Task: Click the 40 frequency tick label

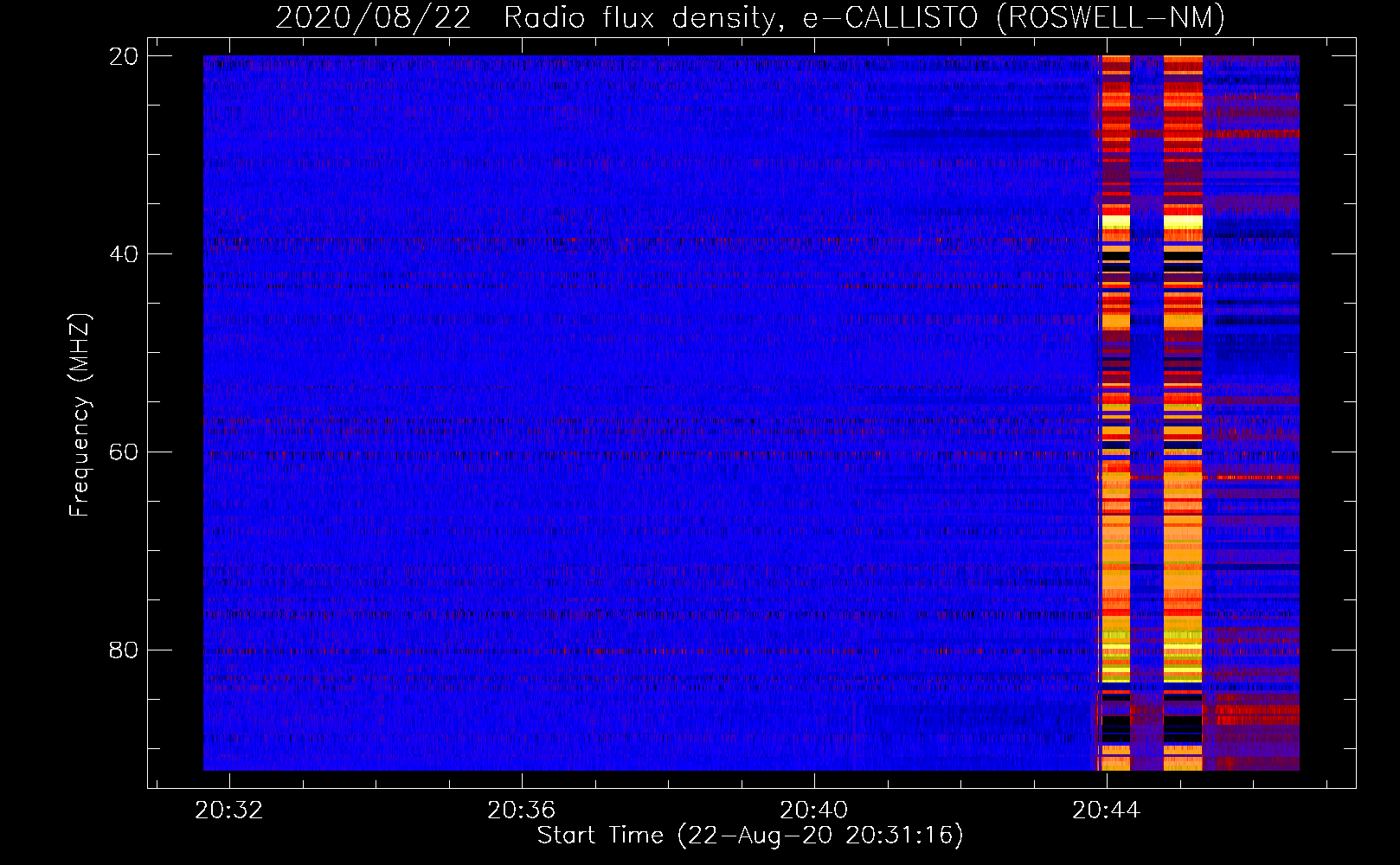Action: tap(123, 254)
